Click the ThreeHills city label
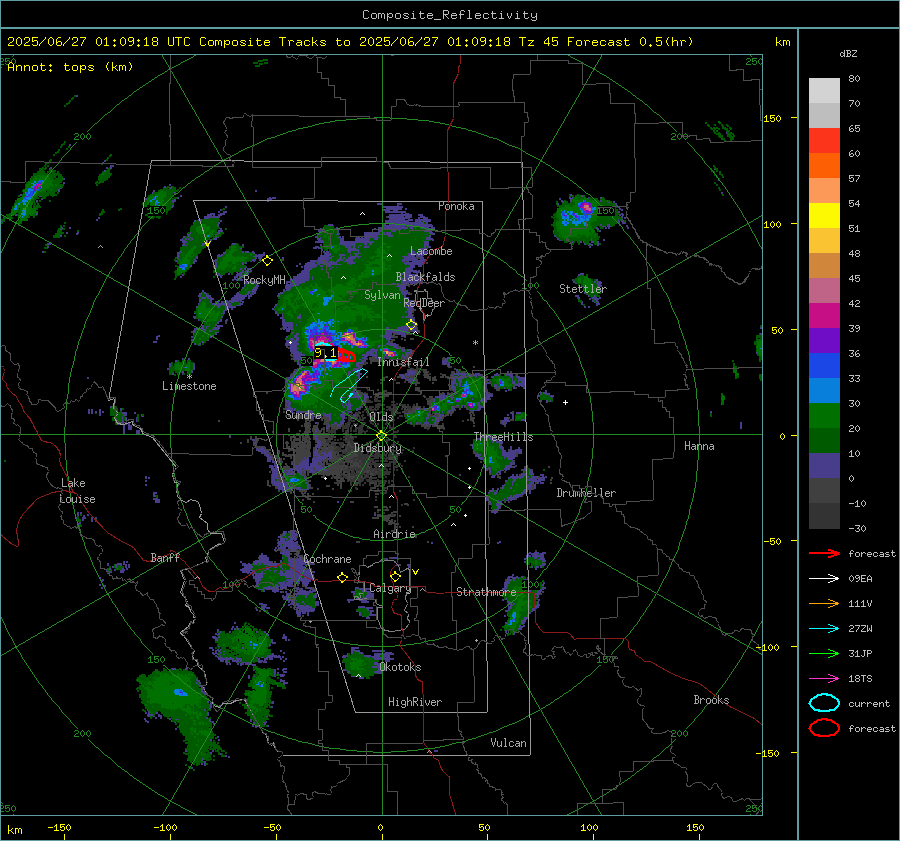Viewport: 900px width, 841px height. pyautogui.click(x=503, y=437)
